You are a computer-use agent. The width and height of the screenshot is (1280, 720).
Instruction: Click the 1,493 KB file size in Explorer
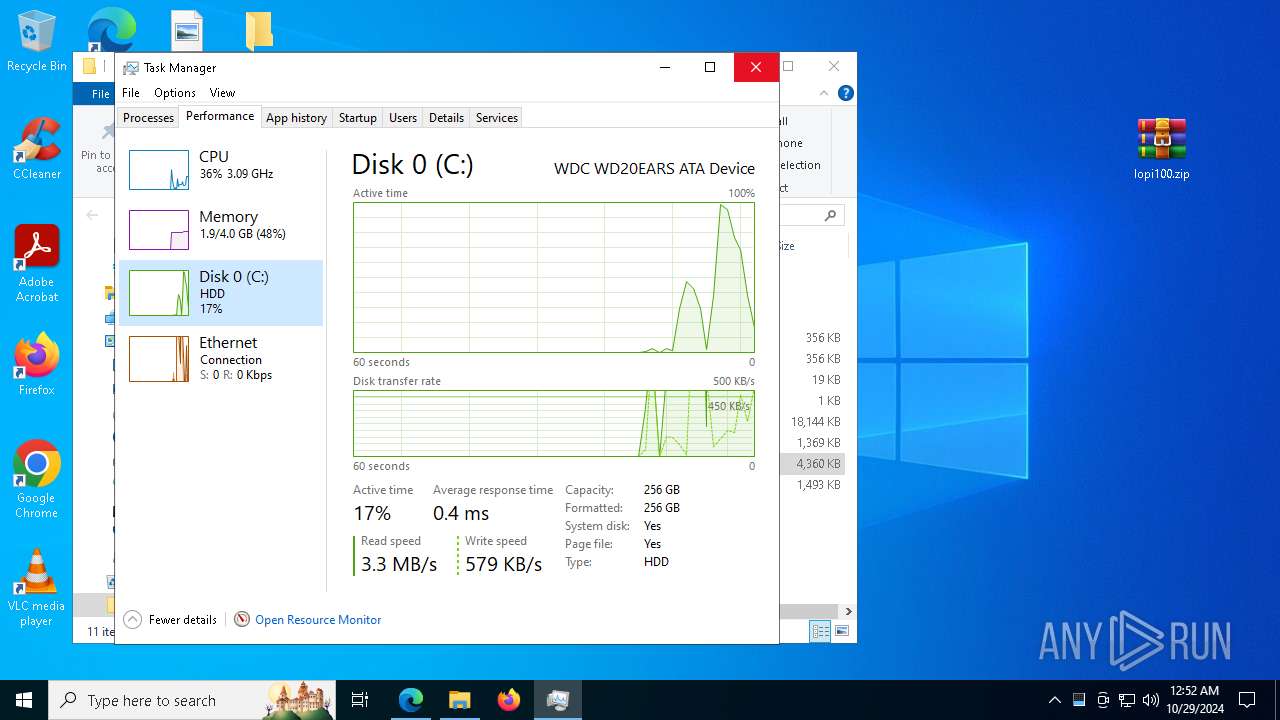pyautogui.click(x=819, y=485)
